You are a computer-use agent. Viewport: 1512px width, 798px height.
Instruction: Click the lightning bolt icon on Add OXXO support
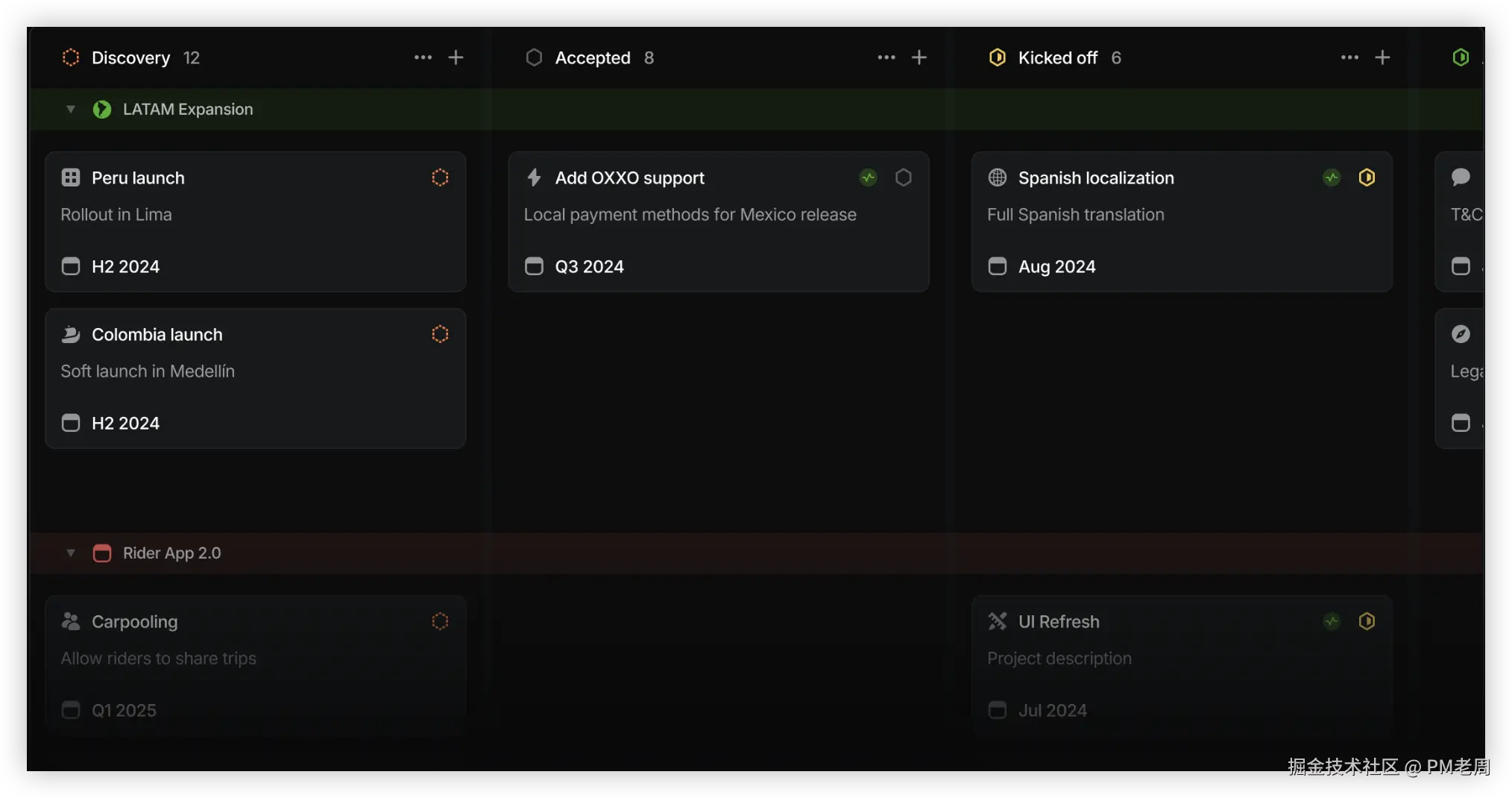534,177
